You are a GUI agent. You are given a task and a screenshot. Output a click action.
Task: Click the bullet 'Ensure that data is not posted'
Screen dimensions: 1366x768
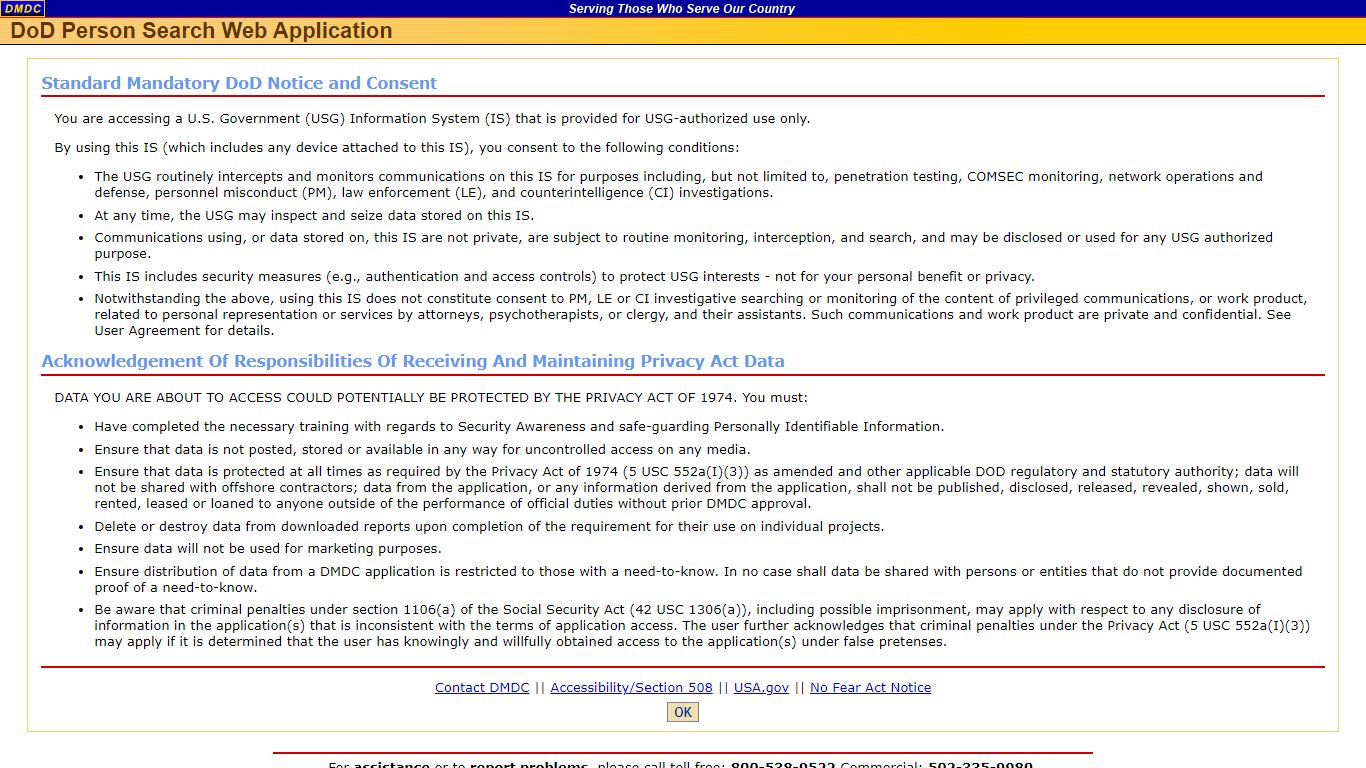click(422, 450)
